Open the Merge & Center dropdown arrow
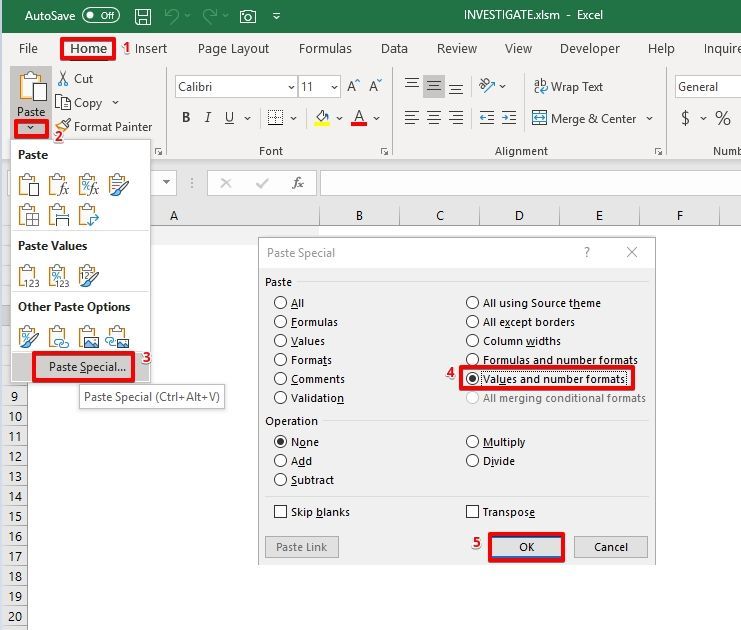The image size is (741, 630). 650,118
